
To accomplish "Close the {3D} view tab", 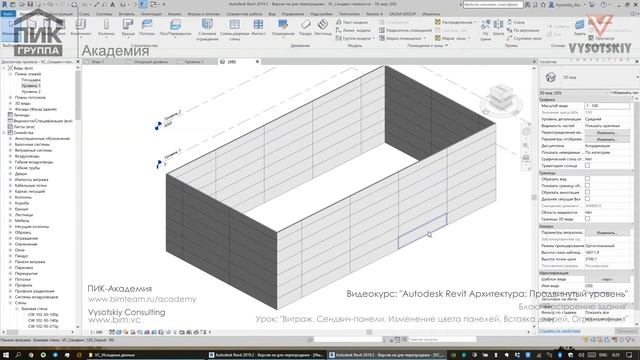I will point(257,62).
